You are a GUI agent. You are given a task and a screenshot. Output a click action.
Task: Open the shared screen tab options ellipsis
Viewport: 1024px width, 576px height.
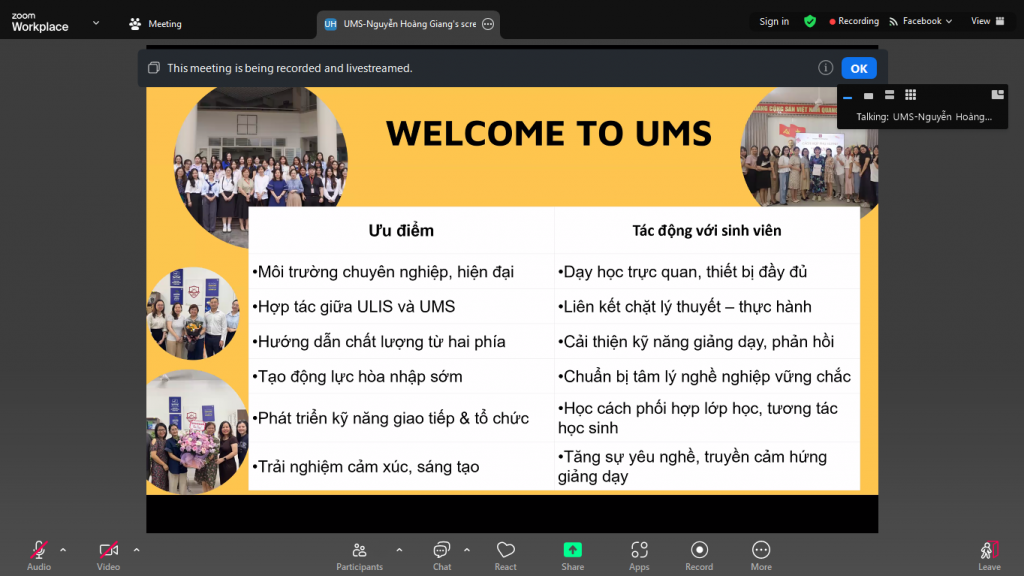488,24
